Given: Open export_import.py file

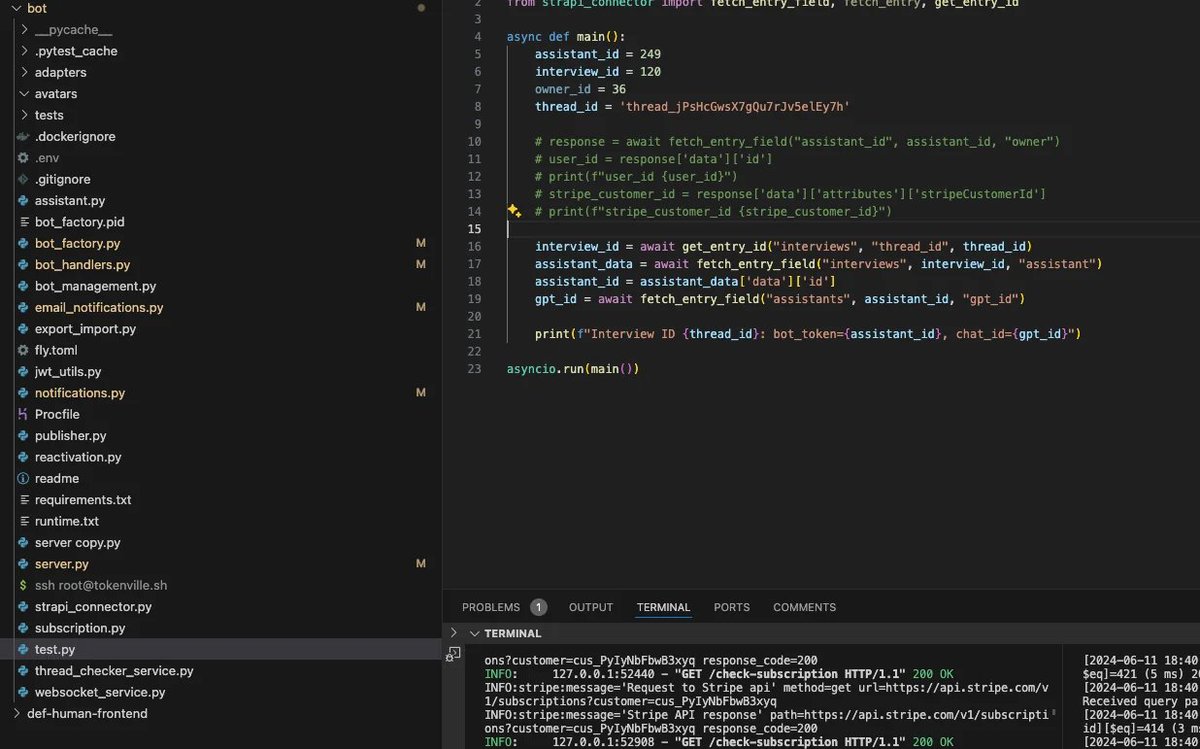Looking at the screenshot, I should [85, 329].
